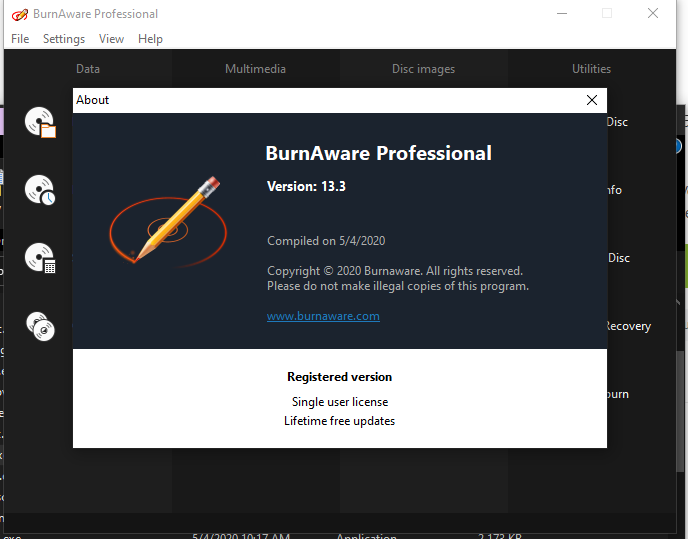688x539 pixels.
Task: Click the Data category header
Action: pos(88,69)
